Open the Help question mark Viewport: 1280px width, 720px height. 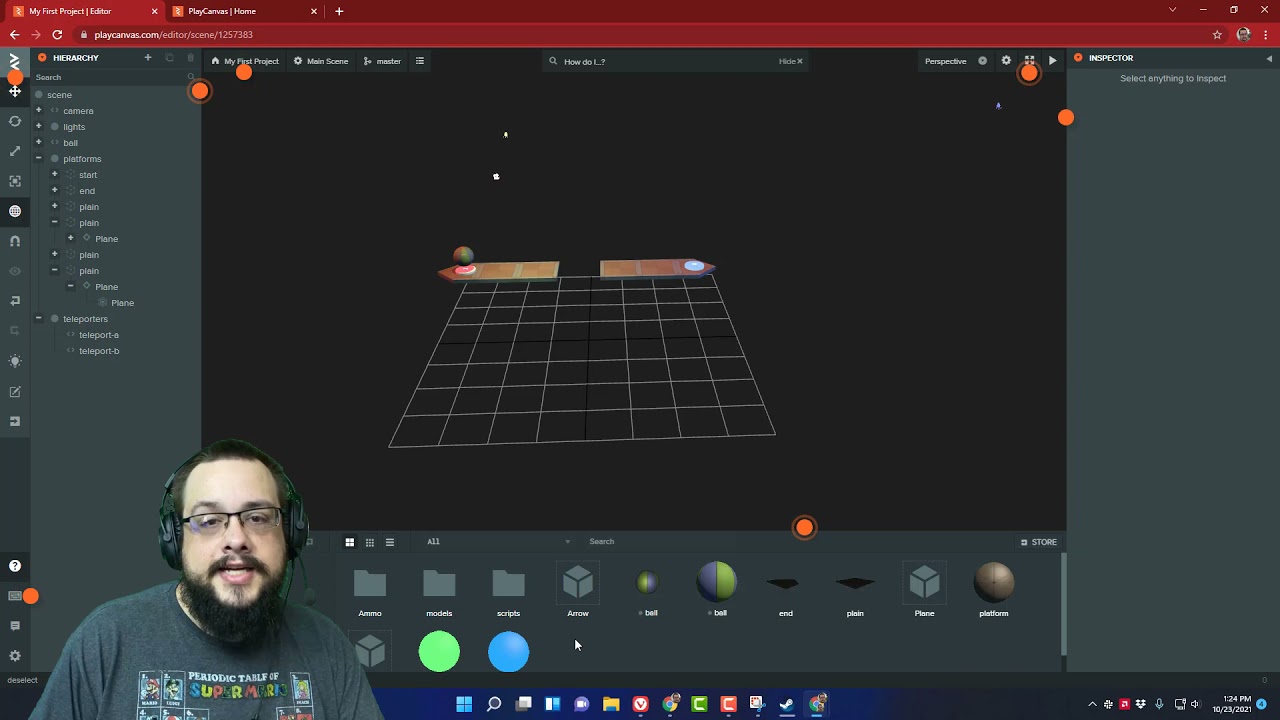tap(15, 566)
